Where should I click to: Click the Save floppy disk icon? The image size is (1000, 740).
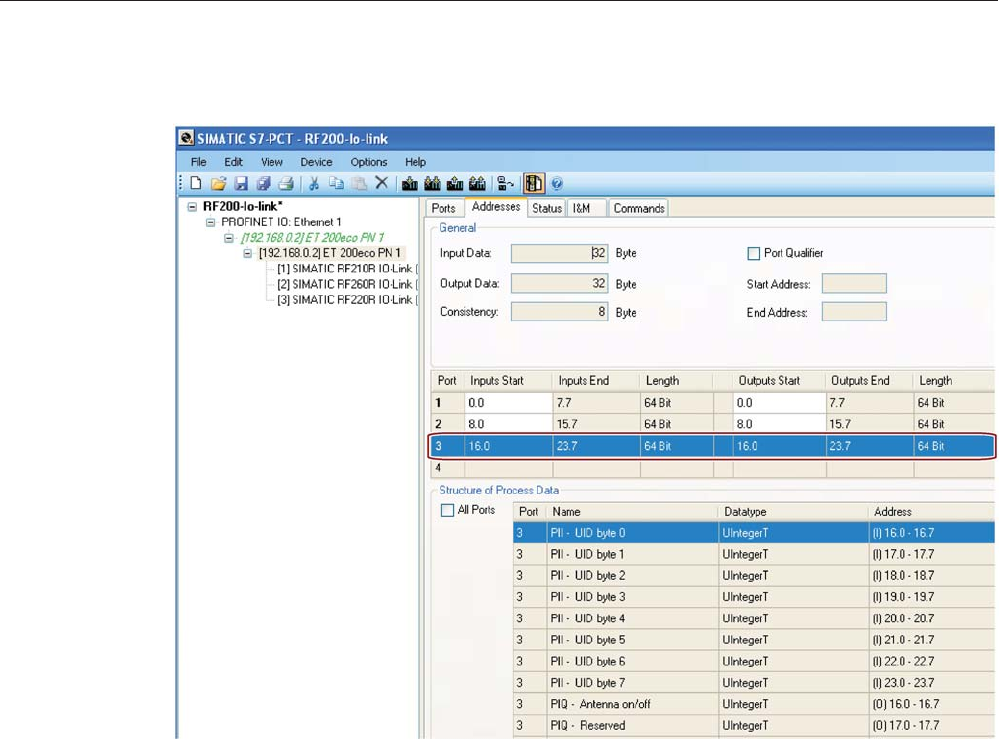(240, 184)
